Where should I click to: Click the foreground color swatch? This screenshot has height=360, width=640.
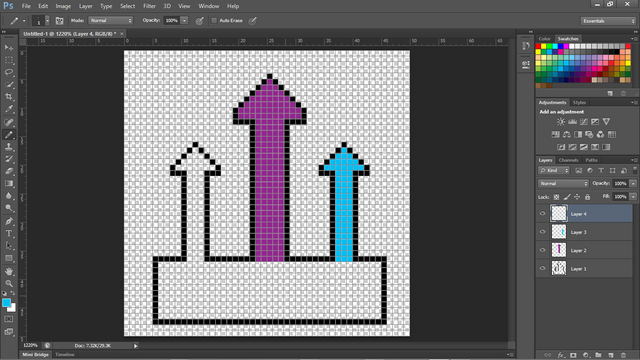pos(6,302)
